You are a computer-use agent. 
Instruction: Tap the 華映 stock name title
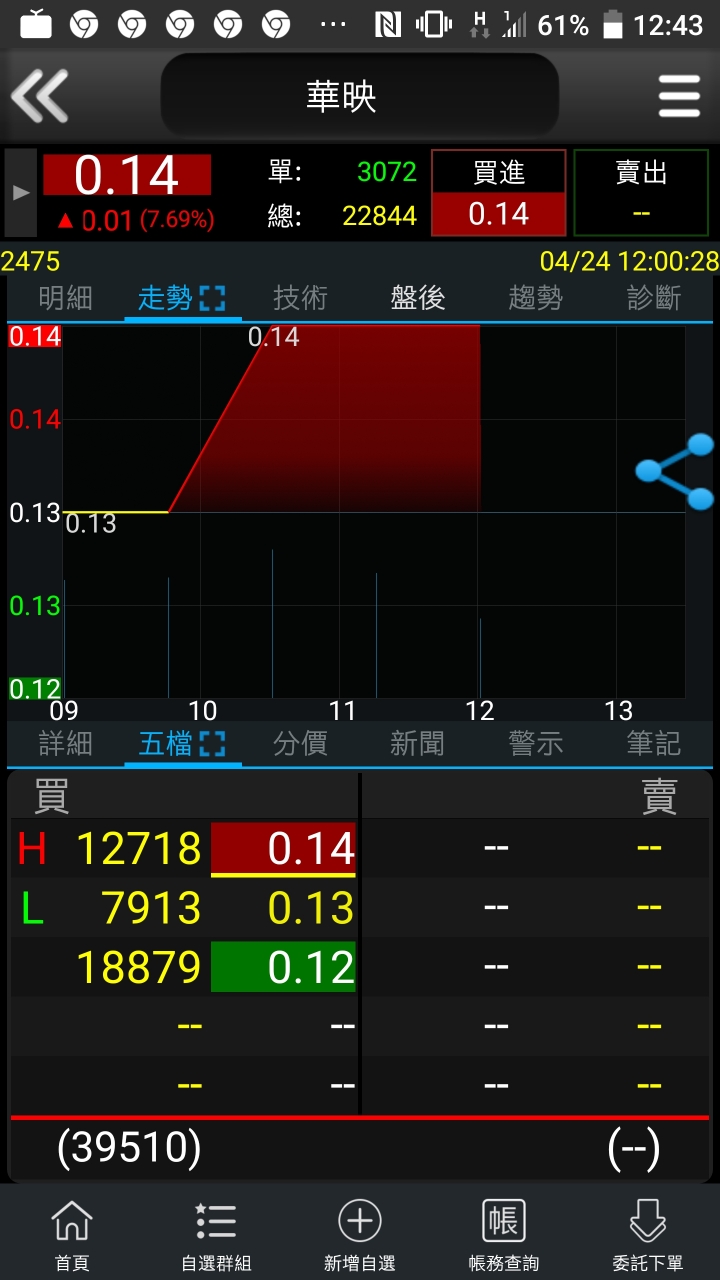coord(341,97)
